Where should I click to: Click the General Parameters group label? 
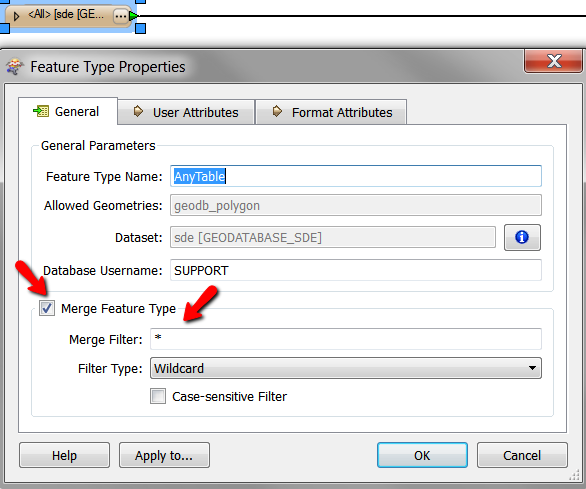pyautogui.click(x=98, y=145)
